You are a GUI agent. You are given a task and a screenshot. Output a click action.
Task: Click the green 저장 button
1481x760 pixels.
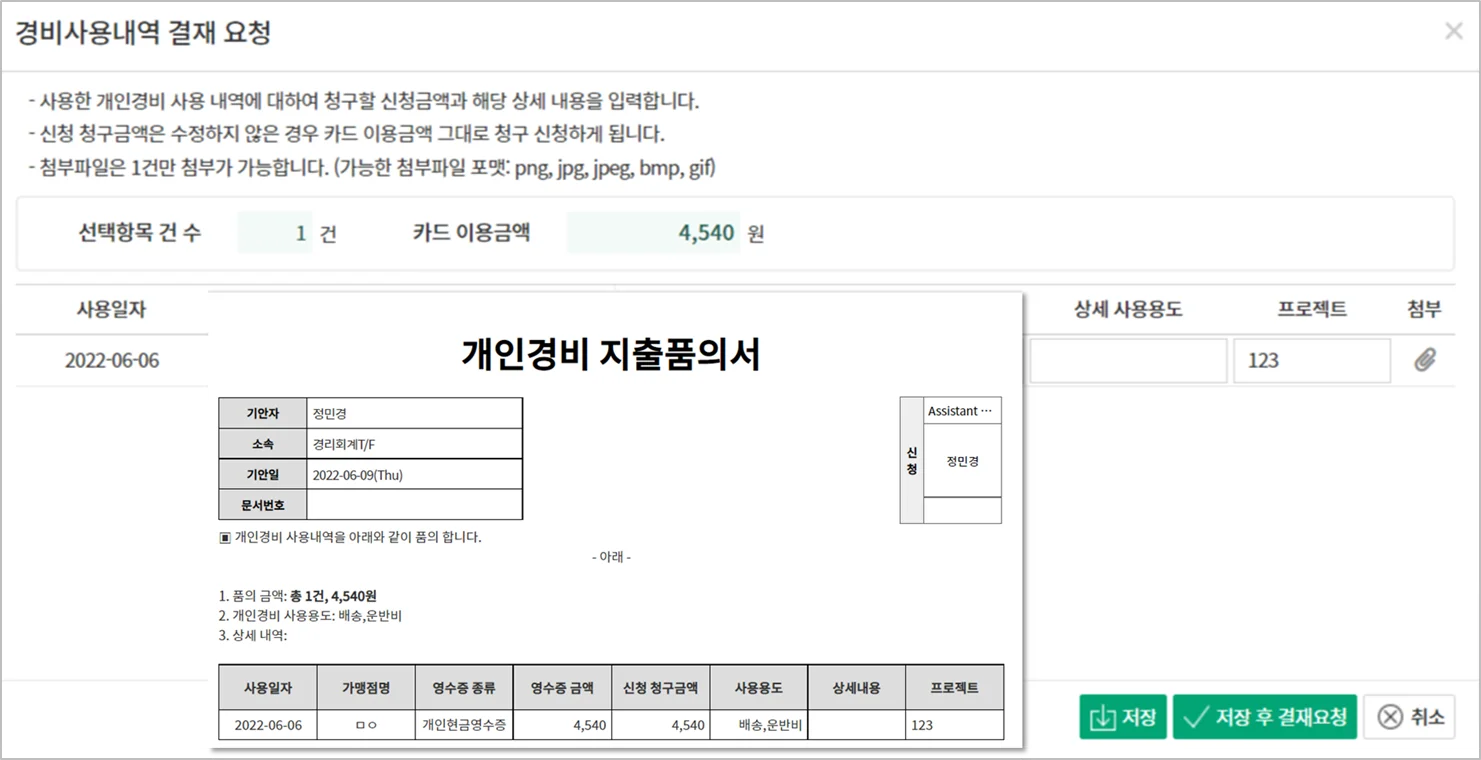(x=1122, y=716)
